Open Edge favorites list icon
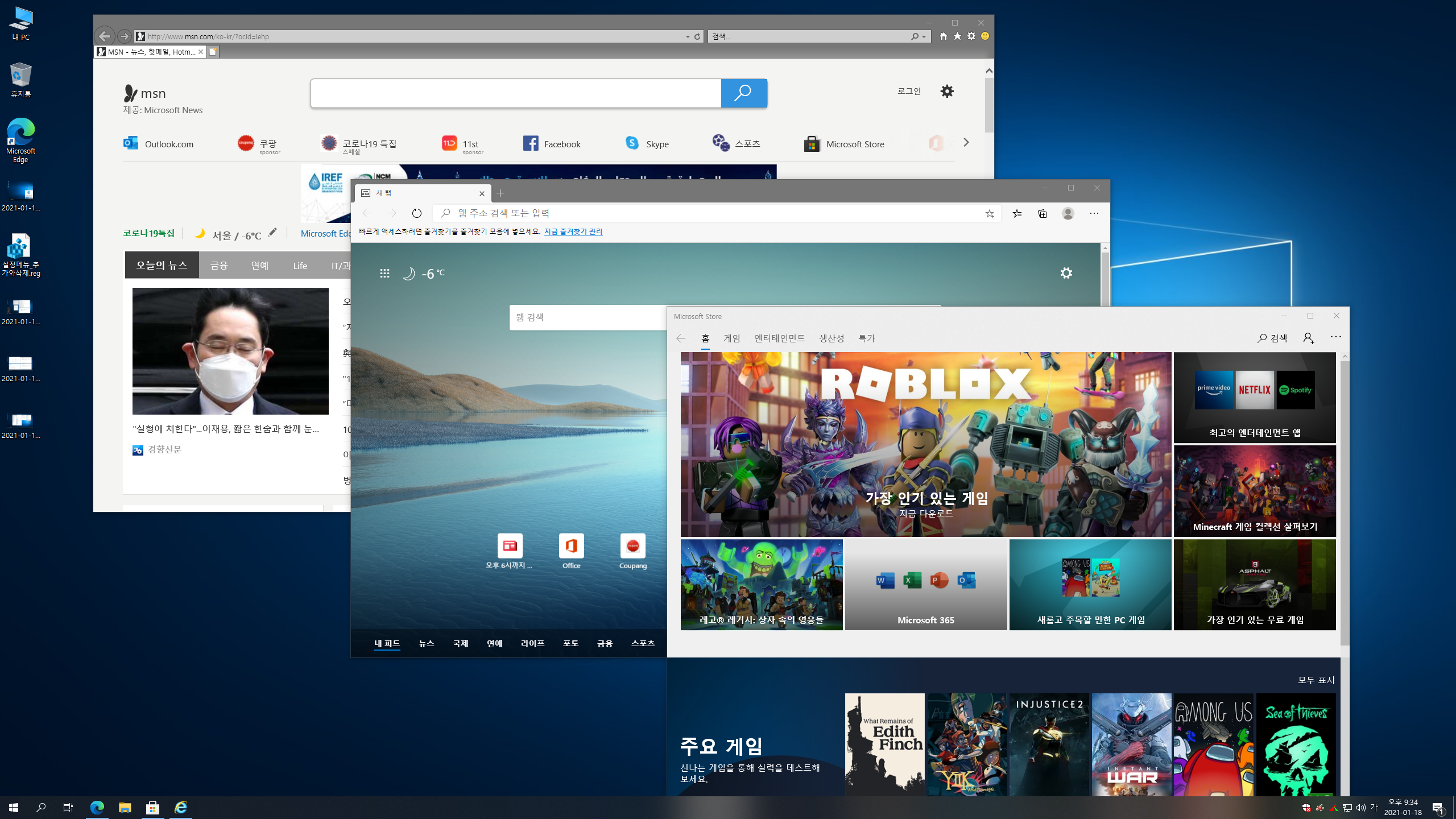The width and height of the screenshot is (1456, 819). (x=1017, y=213)
